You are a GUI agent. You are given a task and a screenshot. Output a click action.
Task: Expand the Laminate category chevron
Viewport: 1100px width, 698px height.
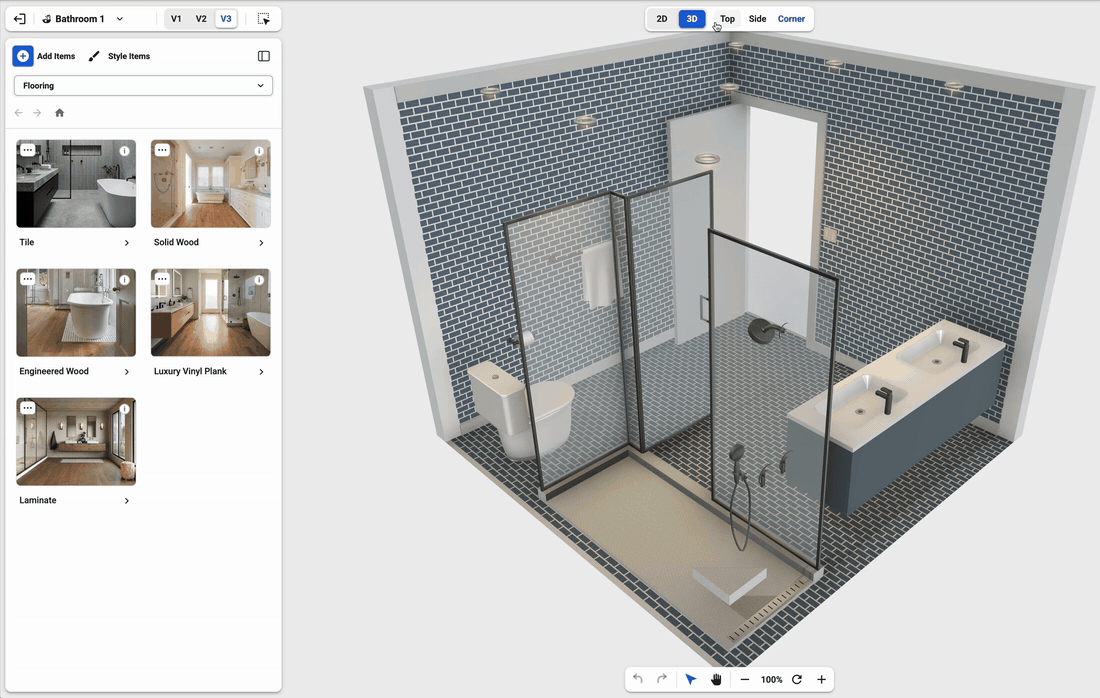pyautogui.click(x=127, y=501)
